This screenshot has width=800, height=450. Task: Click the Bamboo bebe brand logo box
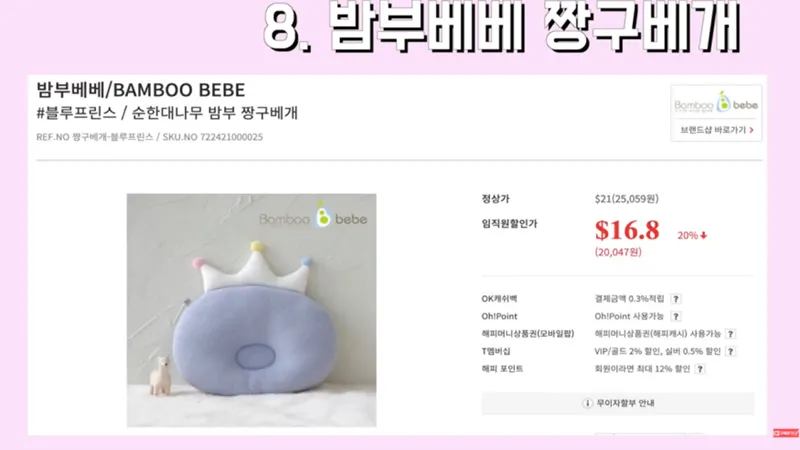pyautogui.click(x=716, y=105)
